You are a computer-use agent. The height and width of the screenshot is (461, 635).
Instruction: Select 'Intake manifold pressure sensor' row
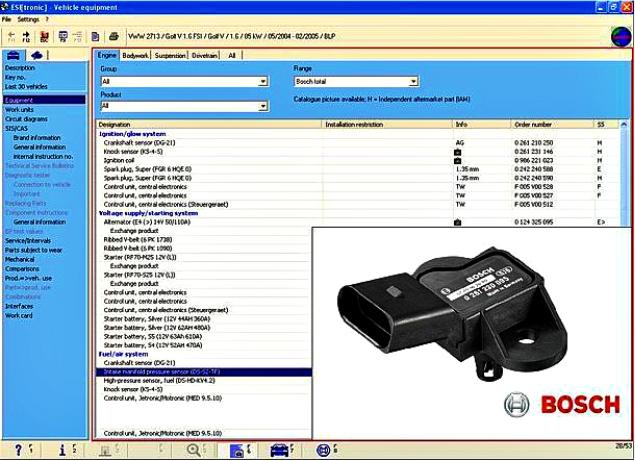pyautogui.click(x=204, y=372)
